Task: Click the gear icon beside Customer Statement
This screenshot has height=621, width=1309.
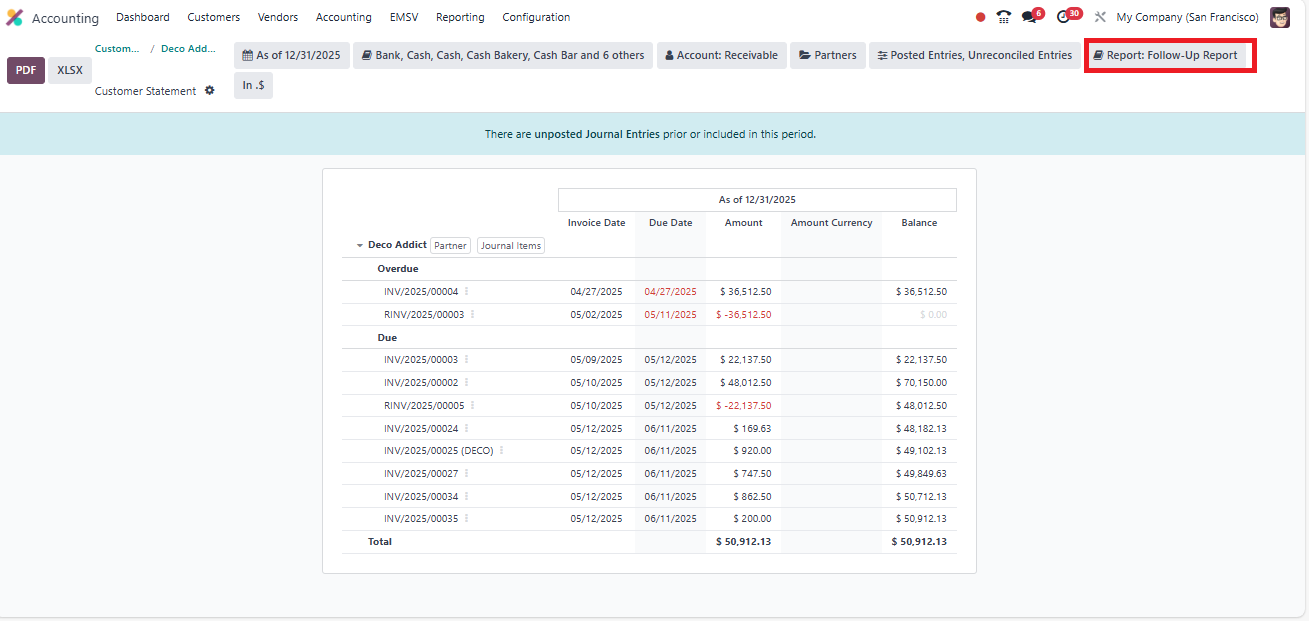Action: click(210, 91)
